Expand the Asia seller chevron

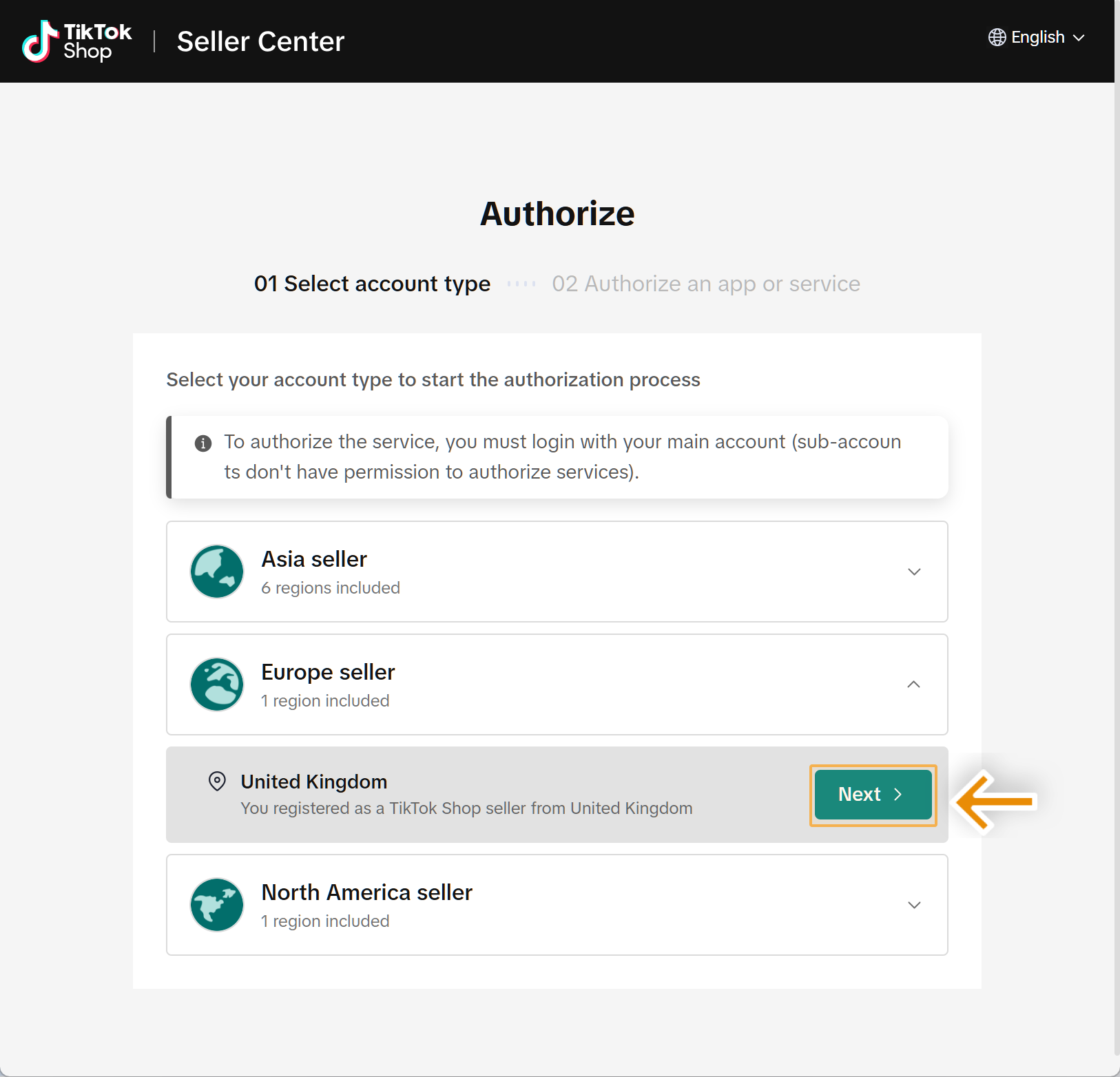tap(914, 572)
